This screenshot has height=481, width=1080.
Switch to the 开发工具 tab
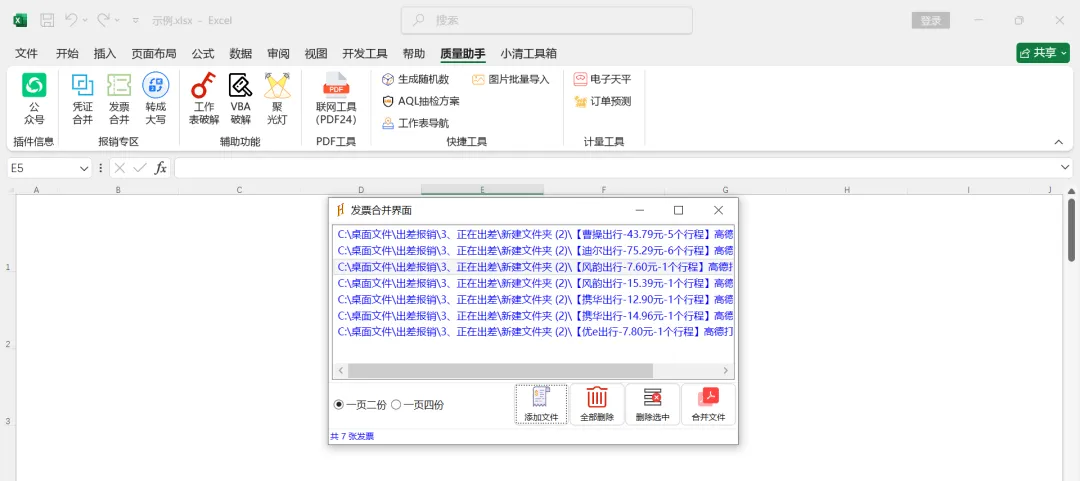(x=365, y=54)
